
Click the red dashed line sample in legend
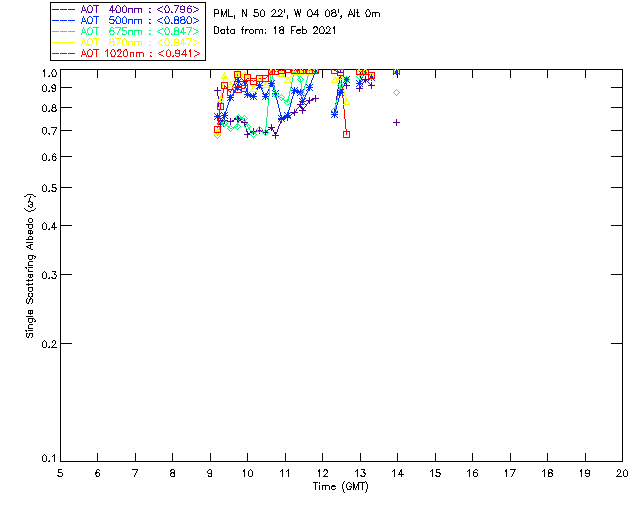[63, 53]
